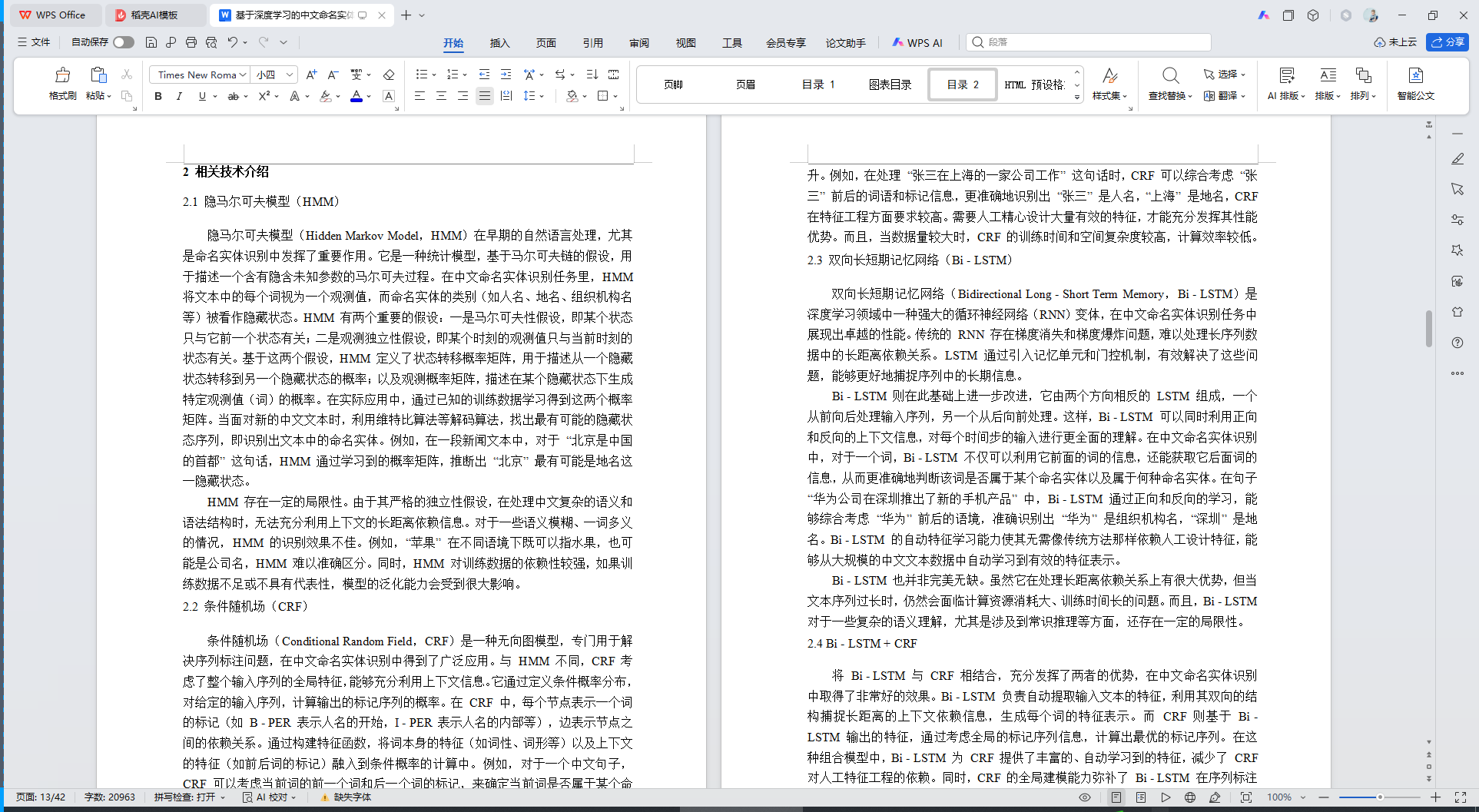Viewport: 1479px width, 812px height.
Task: Click the search box in the ribbon
Action: pyautogui.click(x=1089, y=42)
